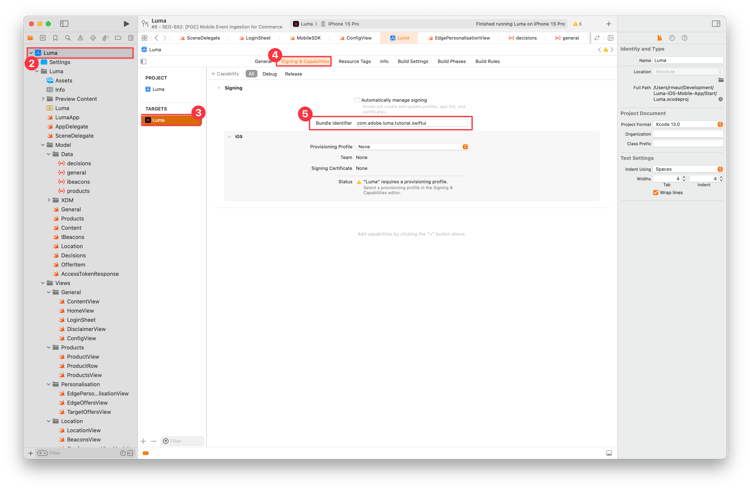Open the Debug navigator icon
The width and height of the screenshot is (750, 490).
[105, 38]
